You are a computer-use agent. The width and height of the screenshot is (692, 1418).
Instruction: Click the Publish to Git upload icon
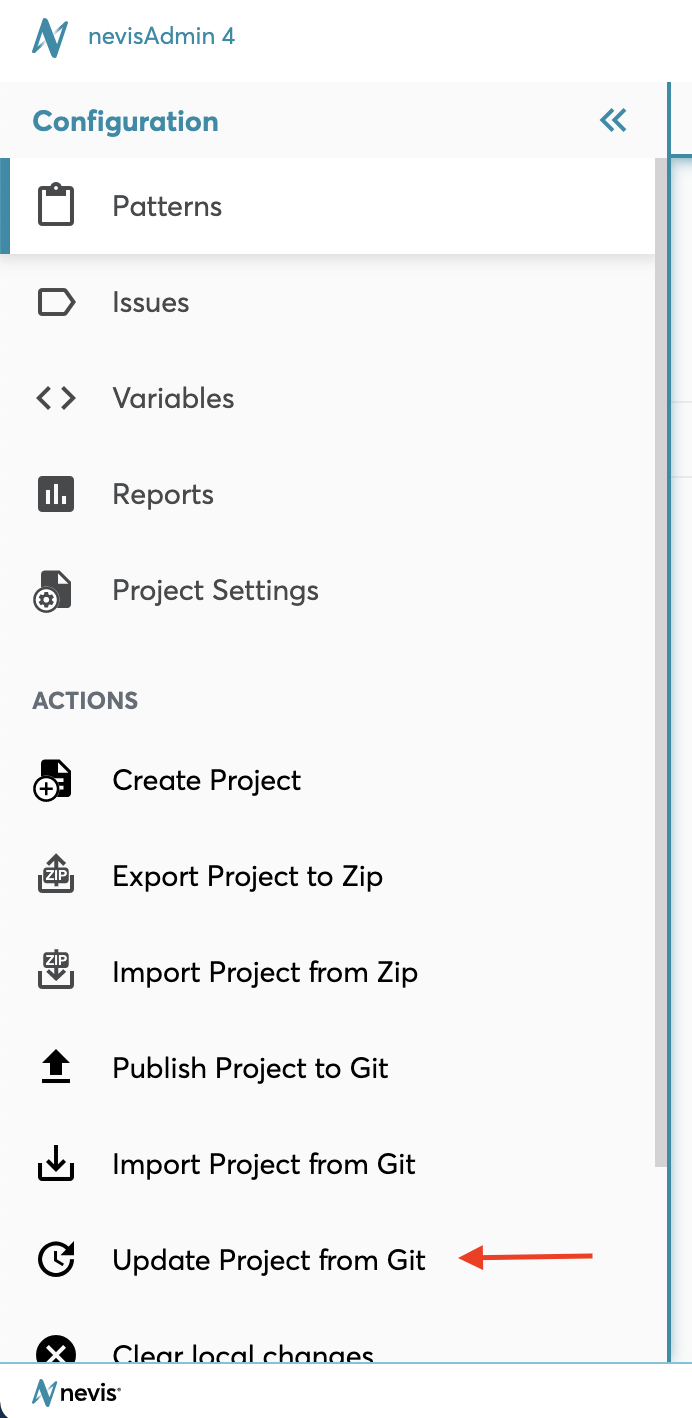(x=56, y=1068)
